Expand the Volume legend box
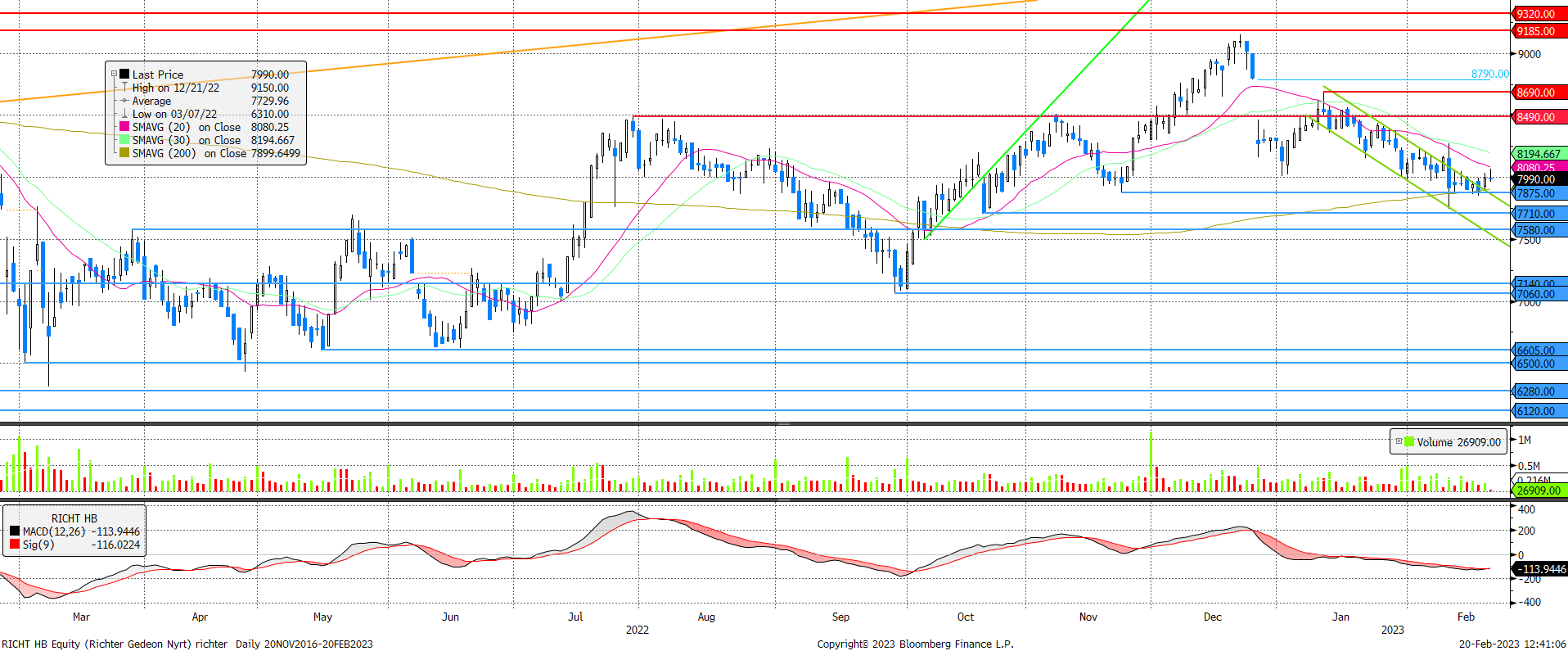The width and height of the screenshot is (1568, 651). tap(1399, 441)
